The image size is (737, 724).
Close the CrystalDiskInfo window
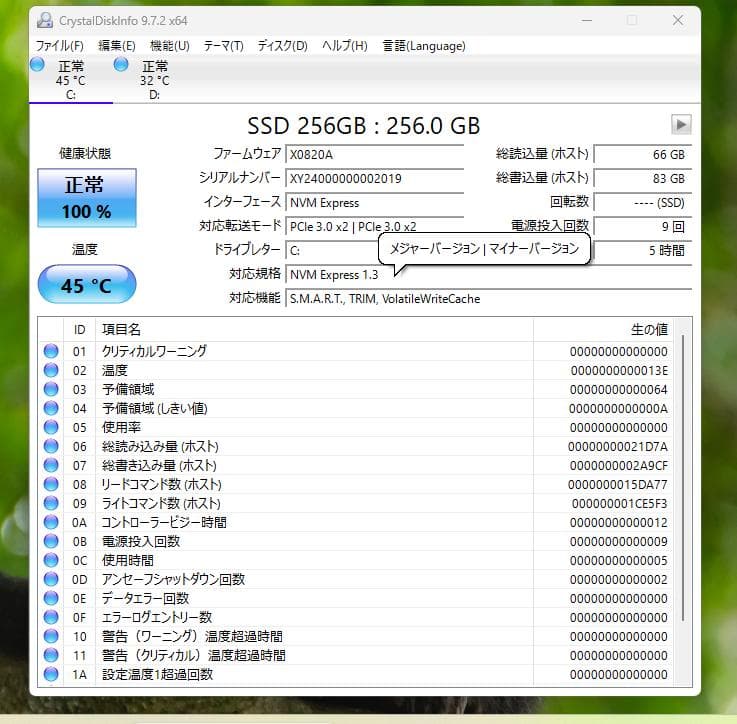677,20
